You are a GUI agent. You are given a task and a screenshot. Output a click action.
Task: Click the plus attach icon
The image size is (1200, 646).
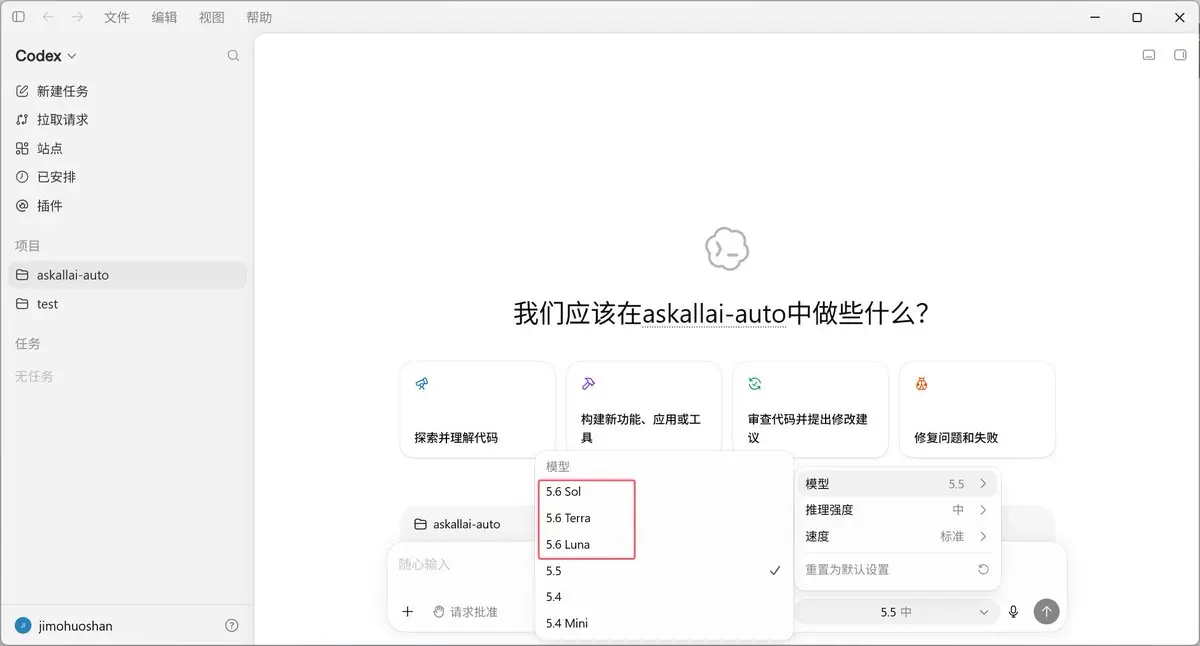tap(408, 612)
